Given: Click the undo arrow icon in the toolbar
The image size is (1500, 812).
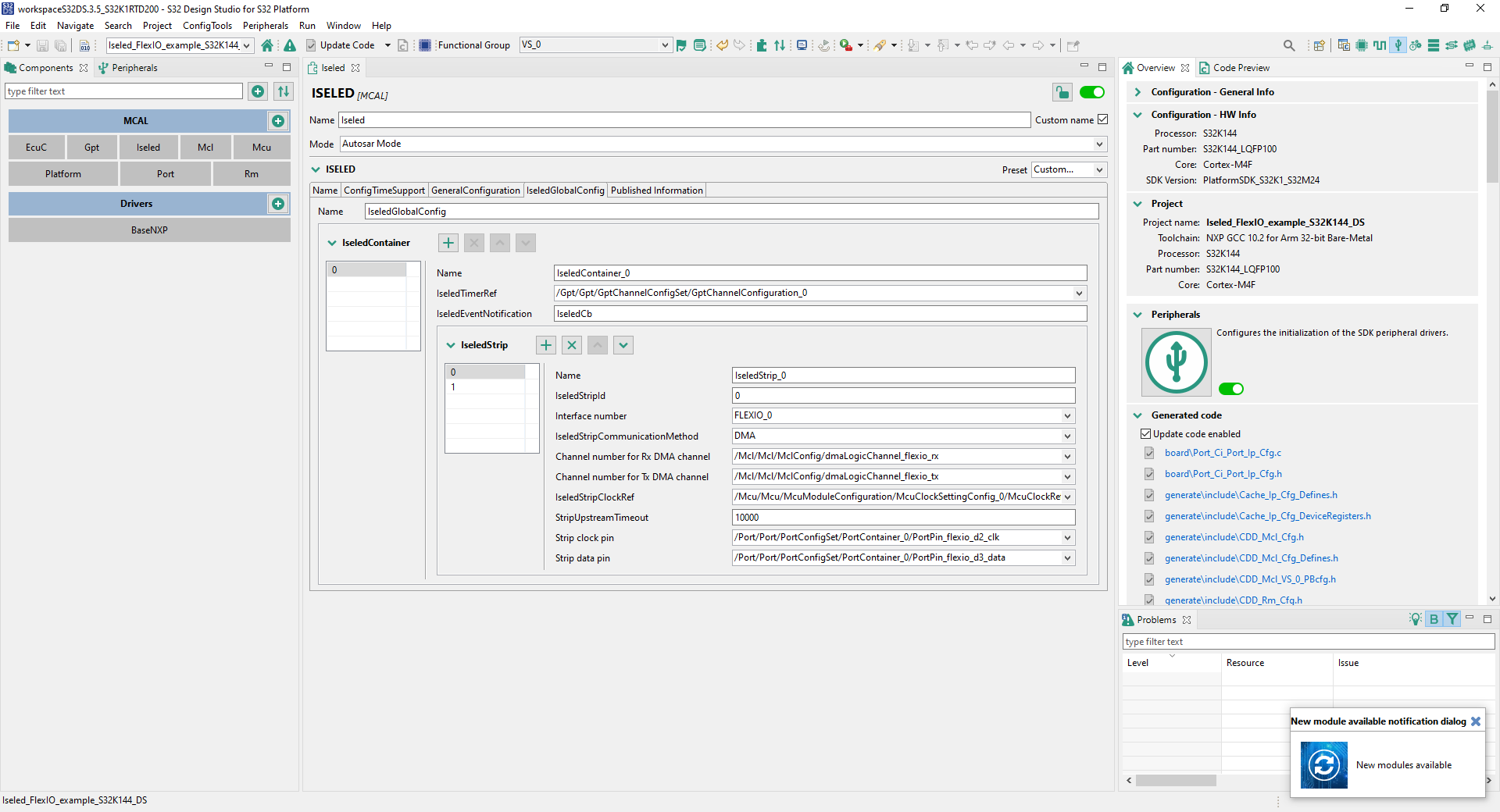Looking at the screenshot, I should click(x=723, y=45).
